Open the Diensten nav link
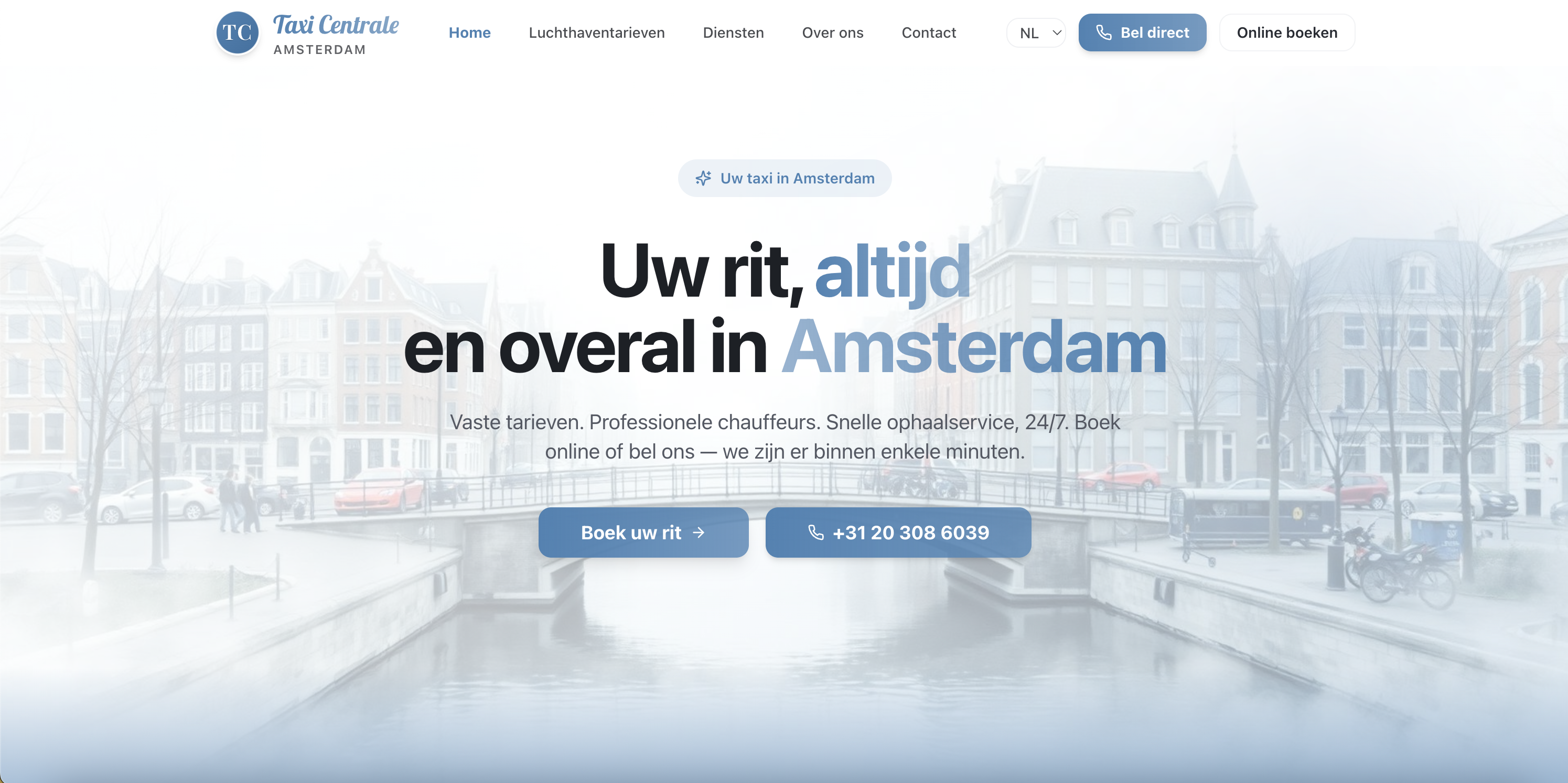Screen dimensions: 1568x783 point(733,33)
